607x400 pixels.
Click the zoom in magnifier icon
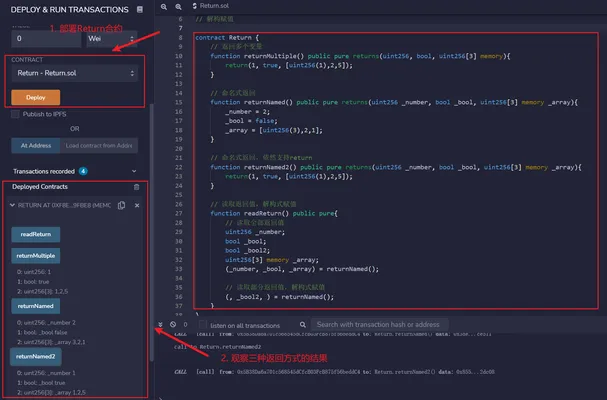point(178,7)
